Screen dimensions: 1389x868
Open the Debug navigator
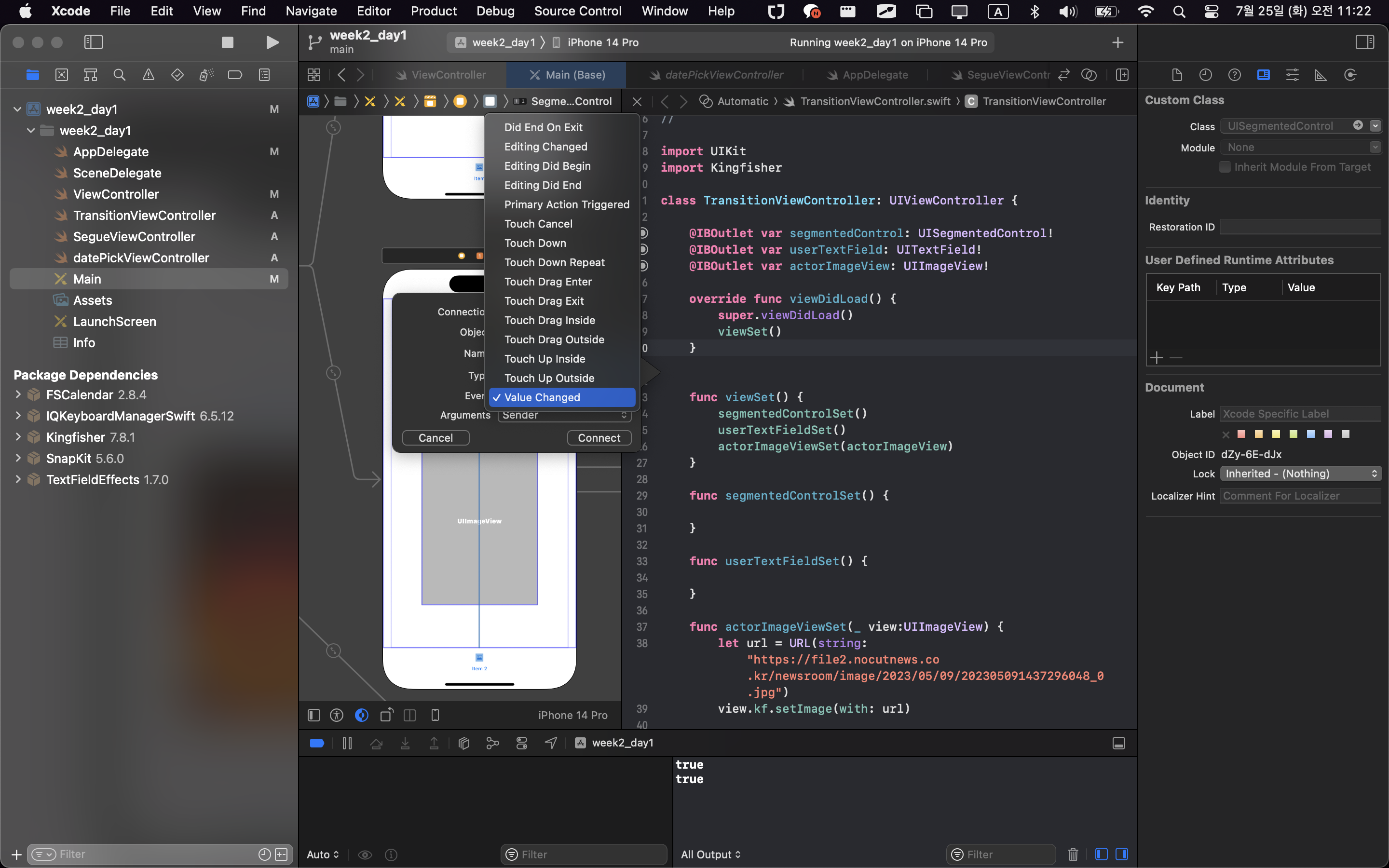tap(206, 75)
